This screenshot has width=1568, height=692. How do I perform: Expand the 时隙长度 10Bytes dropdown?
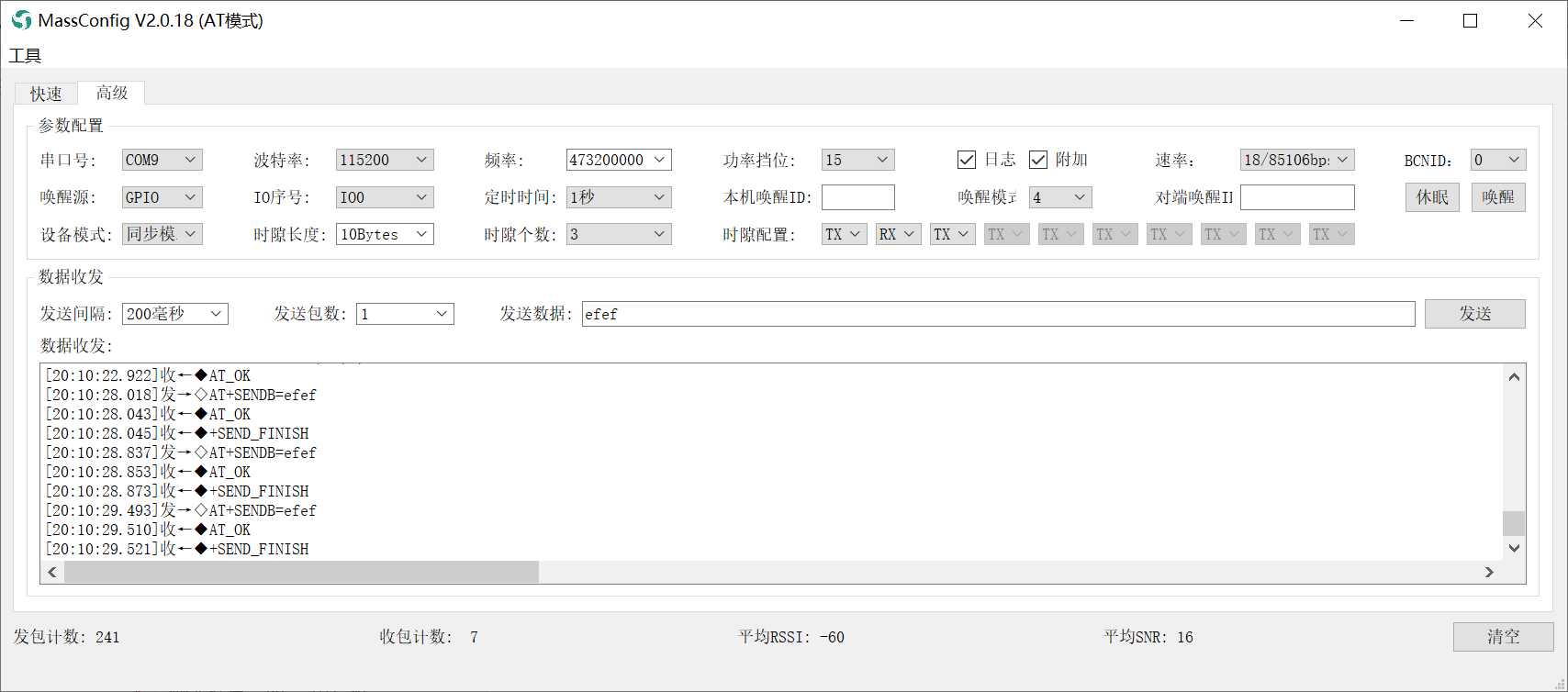(x=385, y=234)
